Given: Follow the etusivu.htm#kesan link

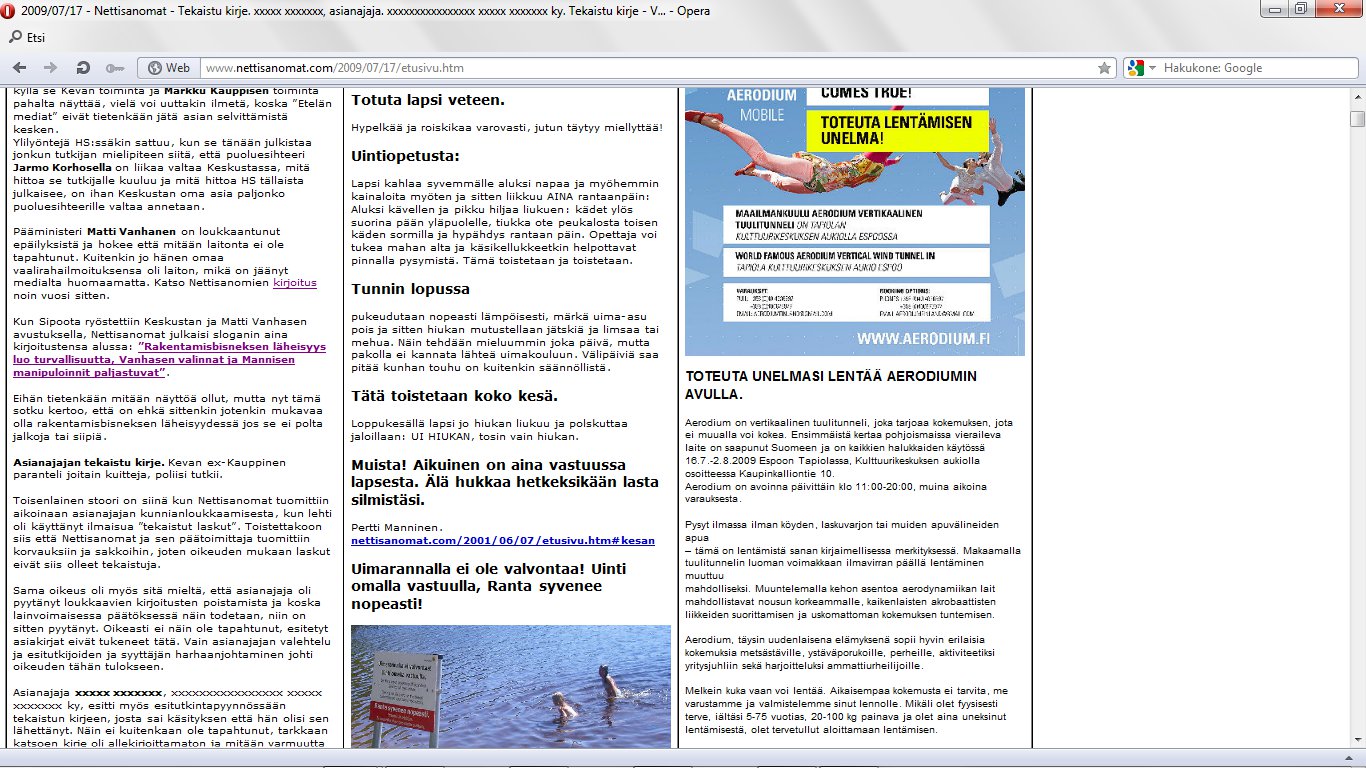Looking at the screenshot, I should point(502,540).
